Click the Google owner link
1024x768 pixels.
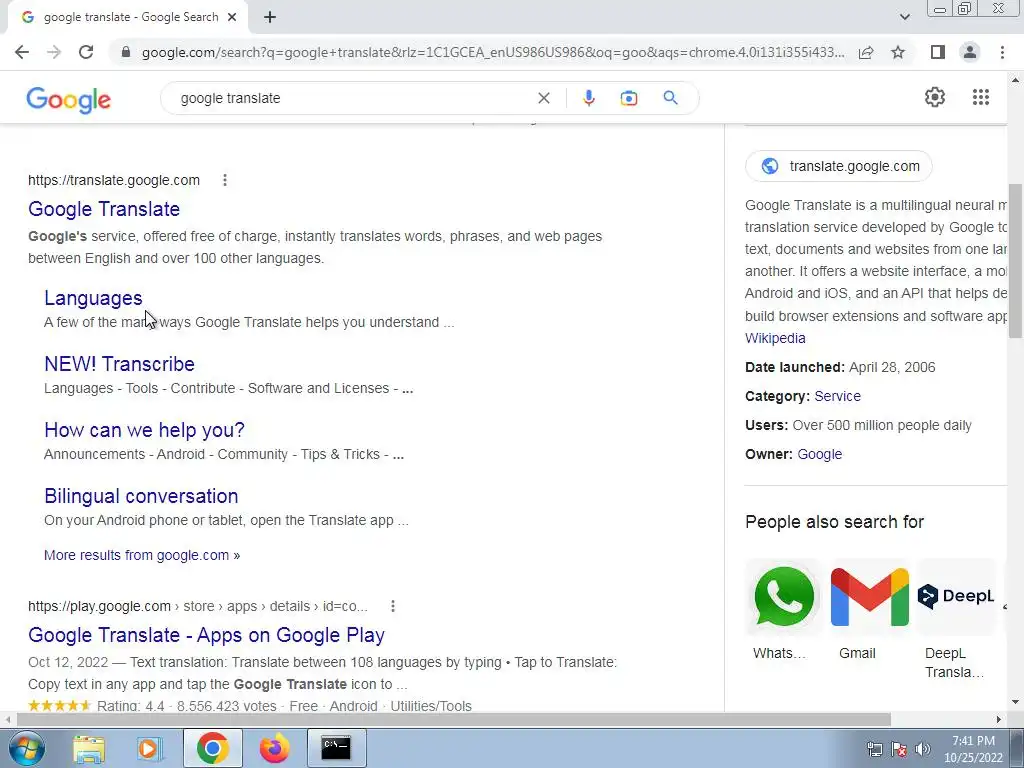click(820, 455)
